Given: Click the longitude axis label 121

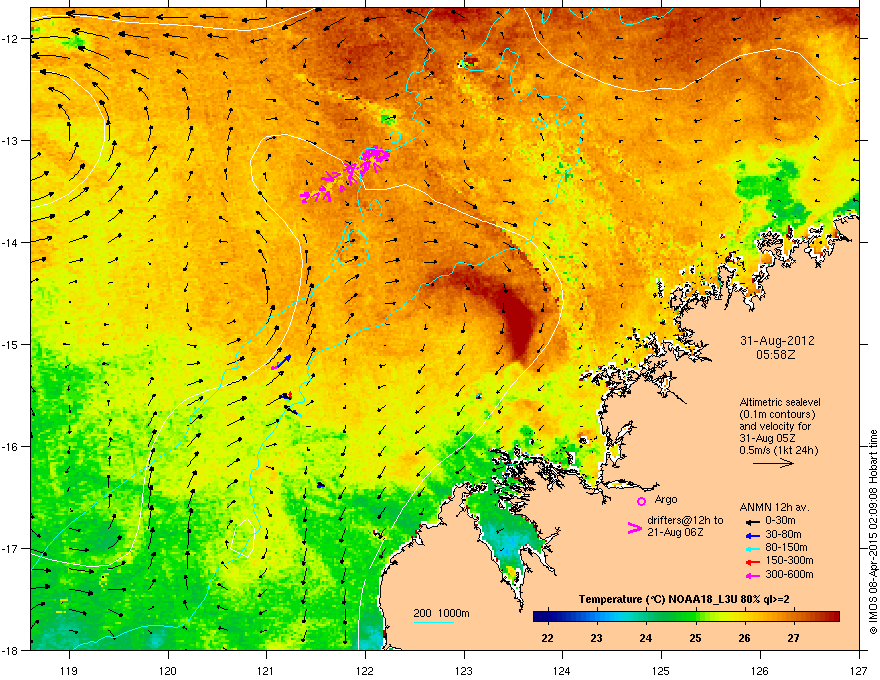Looking at the screenshot, I should click(266, 670).
